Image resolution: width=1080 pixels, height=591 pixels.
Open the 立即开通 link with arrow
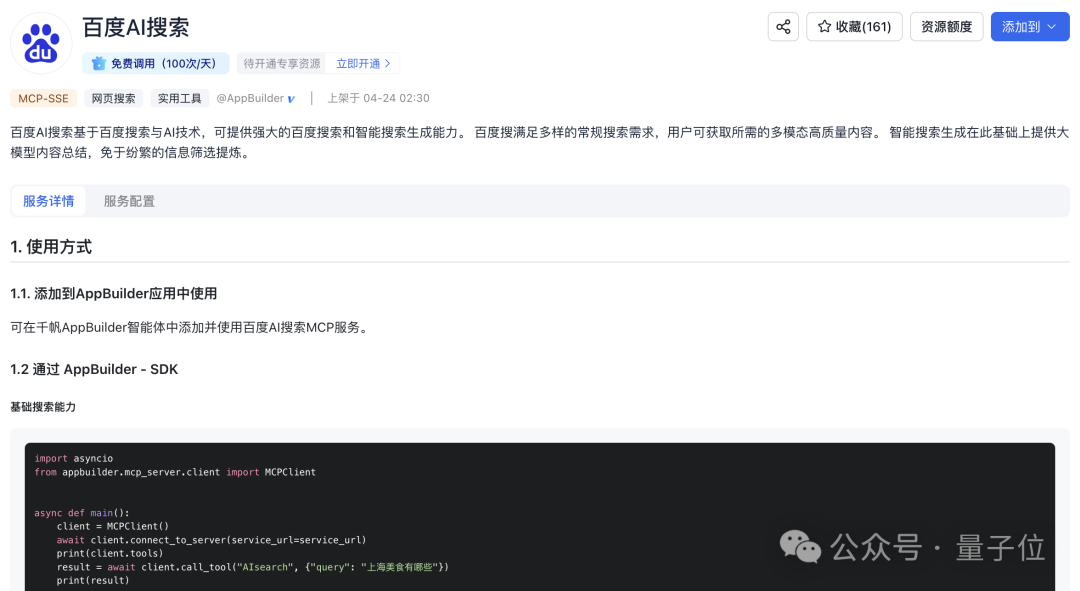(364, 64)
